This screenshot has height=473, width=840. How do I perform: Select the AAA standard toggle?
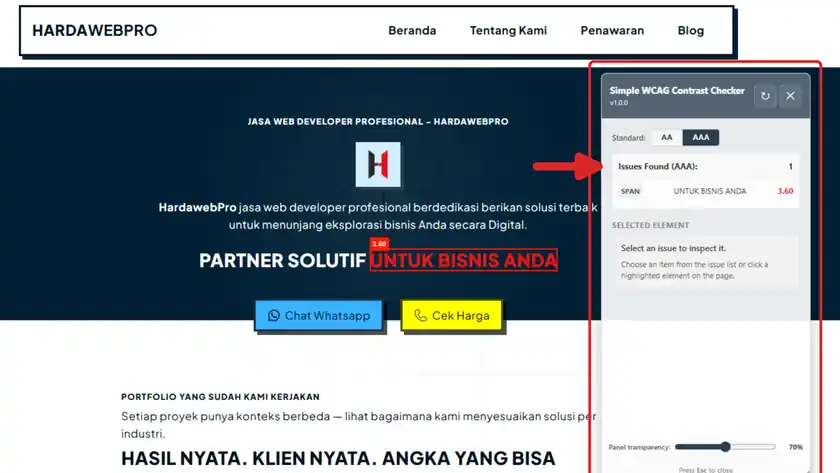coord(701,138)
